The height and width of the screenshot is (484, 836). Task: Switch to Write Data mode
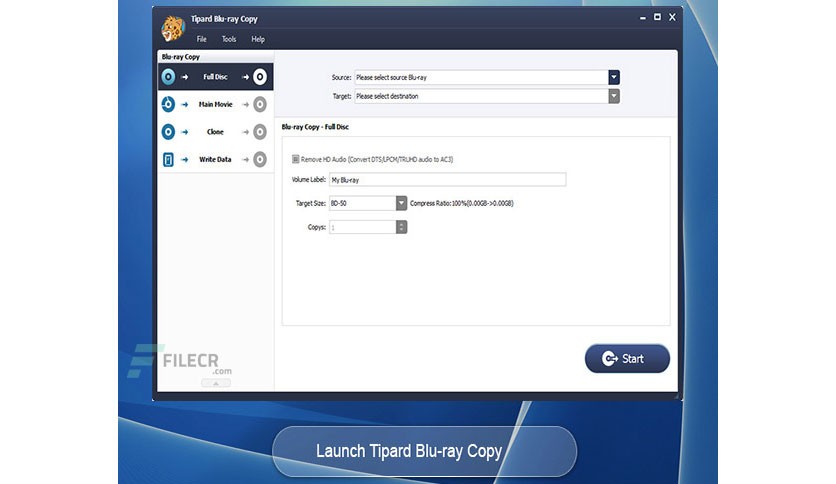[x=215, y=159]
